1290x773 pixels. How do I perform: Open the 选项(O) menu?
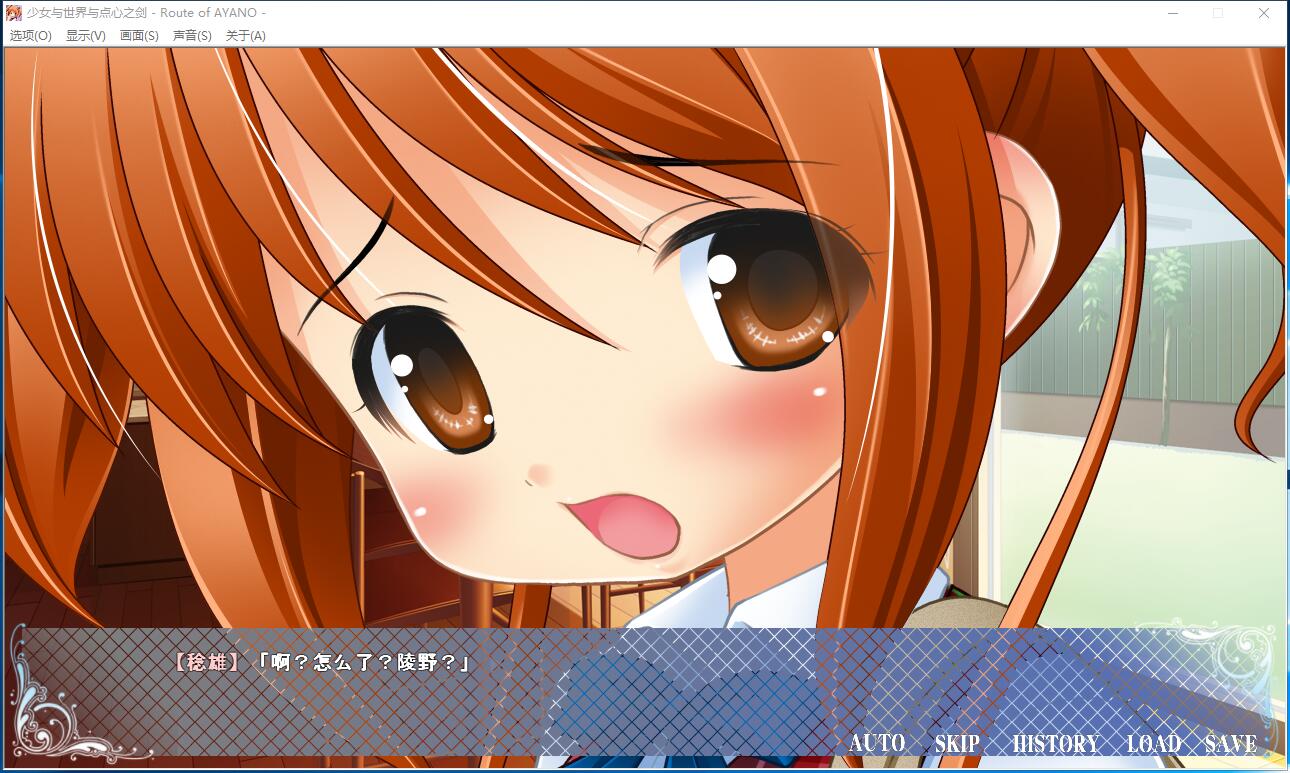(x=30, y=36)
